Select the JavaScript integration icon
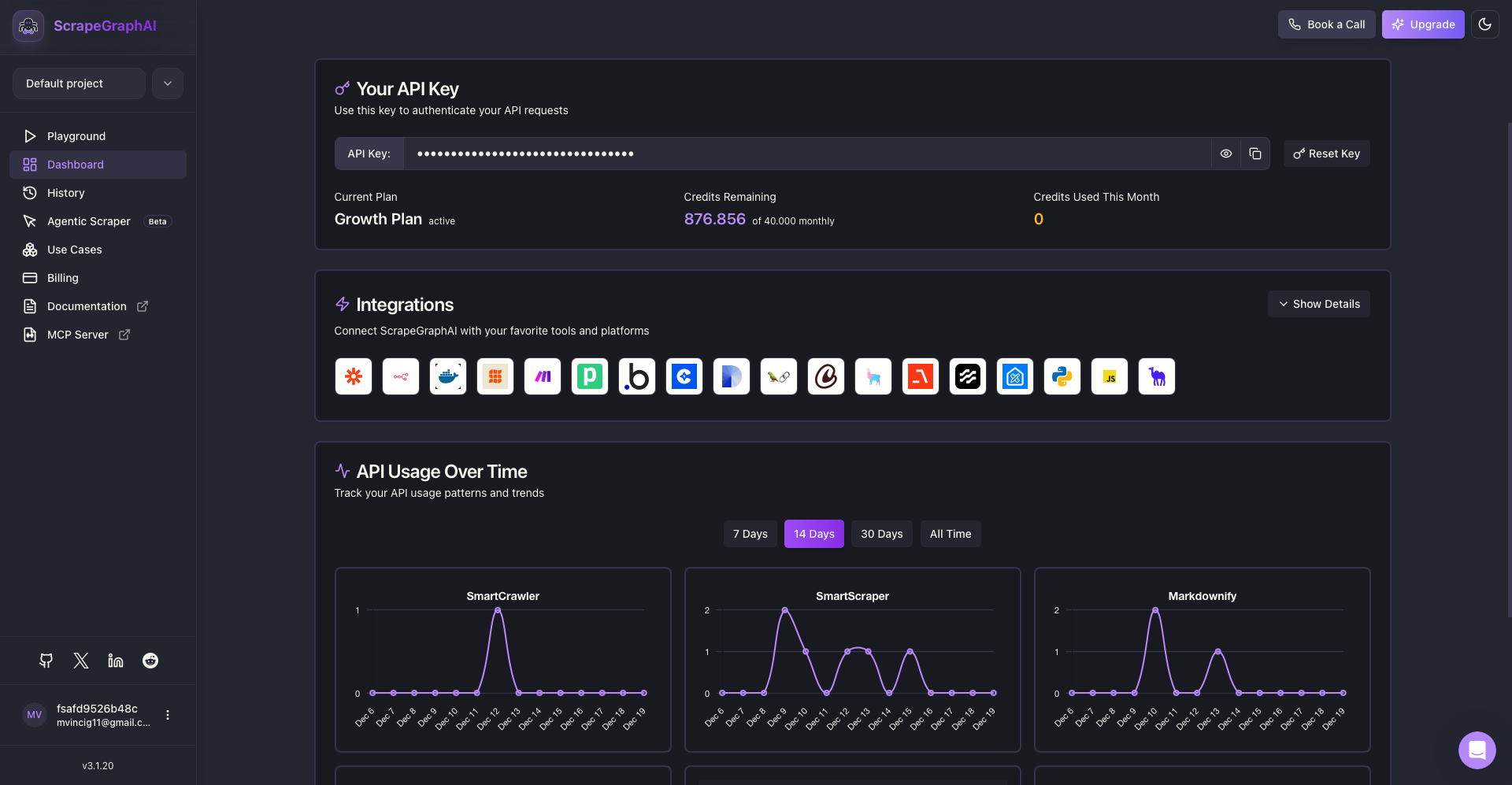 (1109, 376)
